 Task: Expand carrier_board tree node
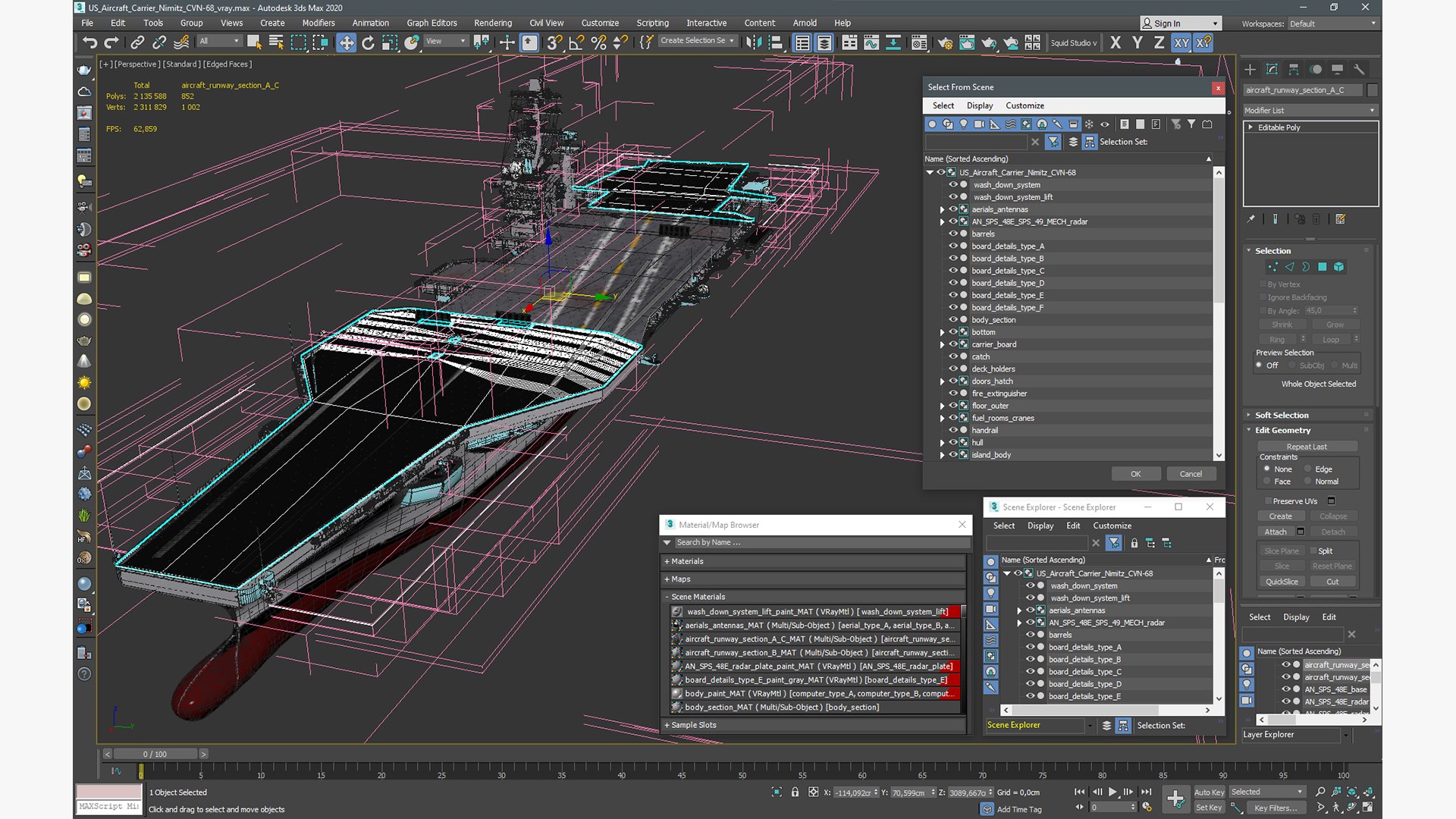tap(943, 344)
